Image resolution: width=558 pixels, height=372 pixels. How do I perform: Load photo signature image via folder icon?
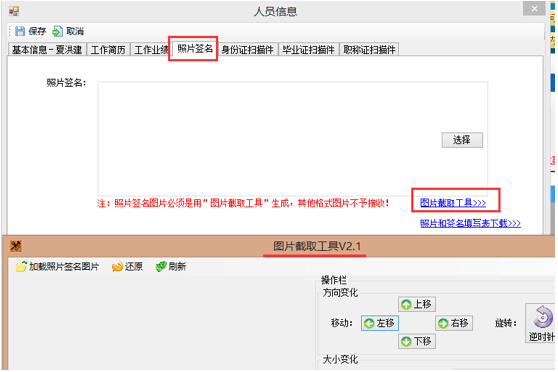(x=21, y=266)
